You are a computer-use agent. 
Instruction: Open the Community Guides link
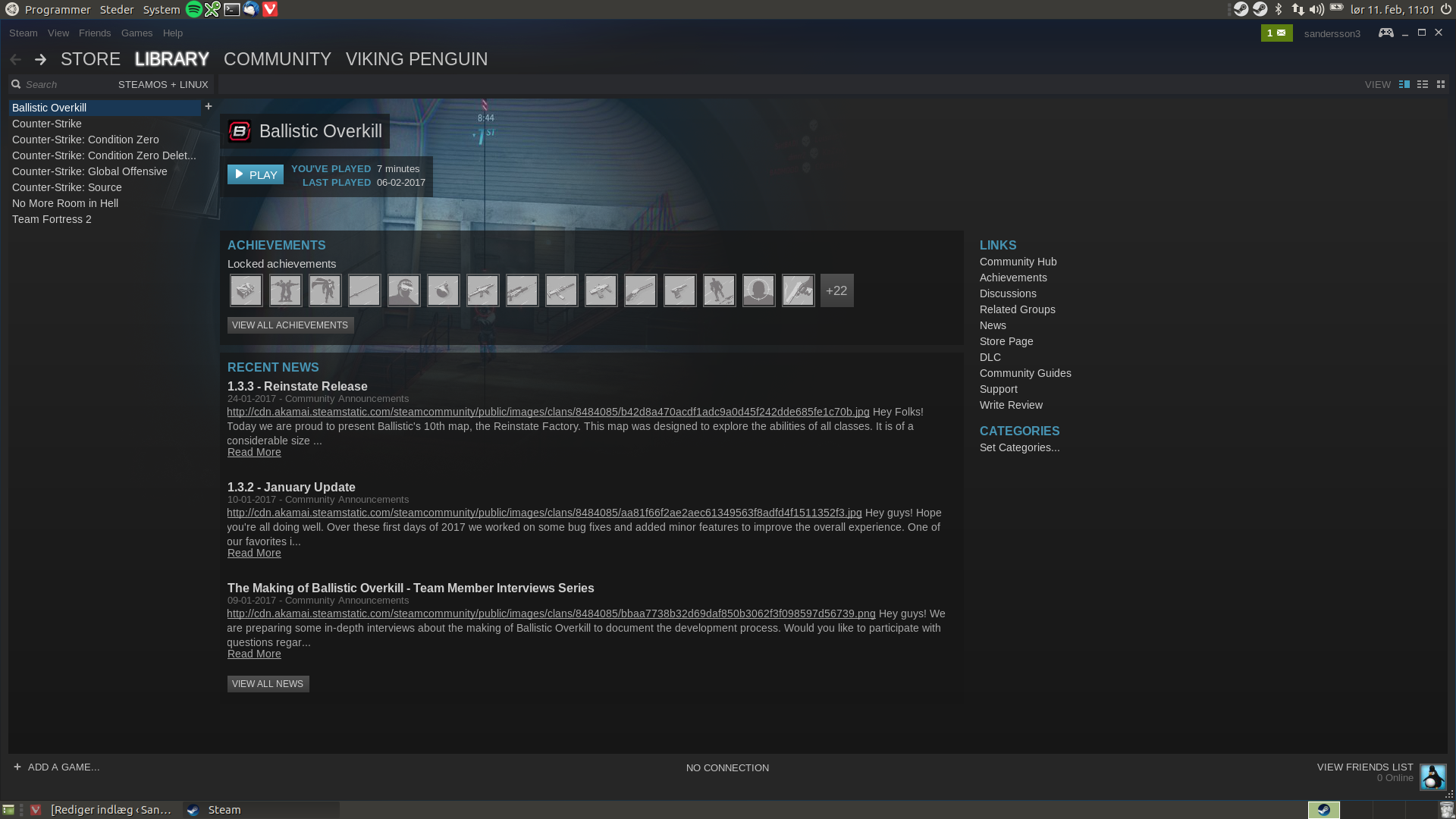click(1025, 373)
